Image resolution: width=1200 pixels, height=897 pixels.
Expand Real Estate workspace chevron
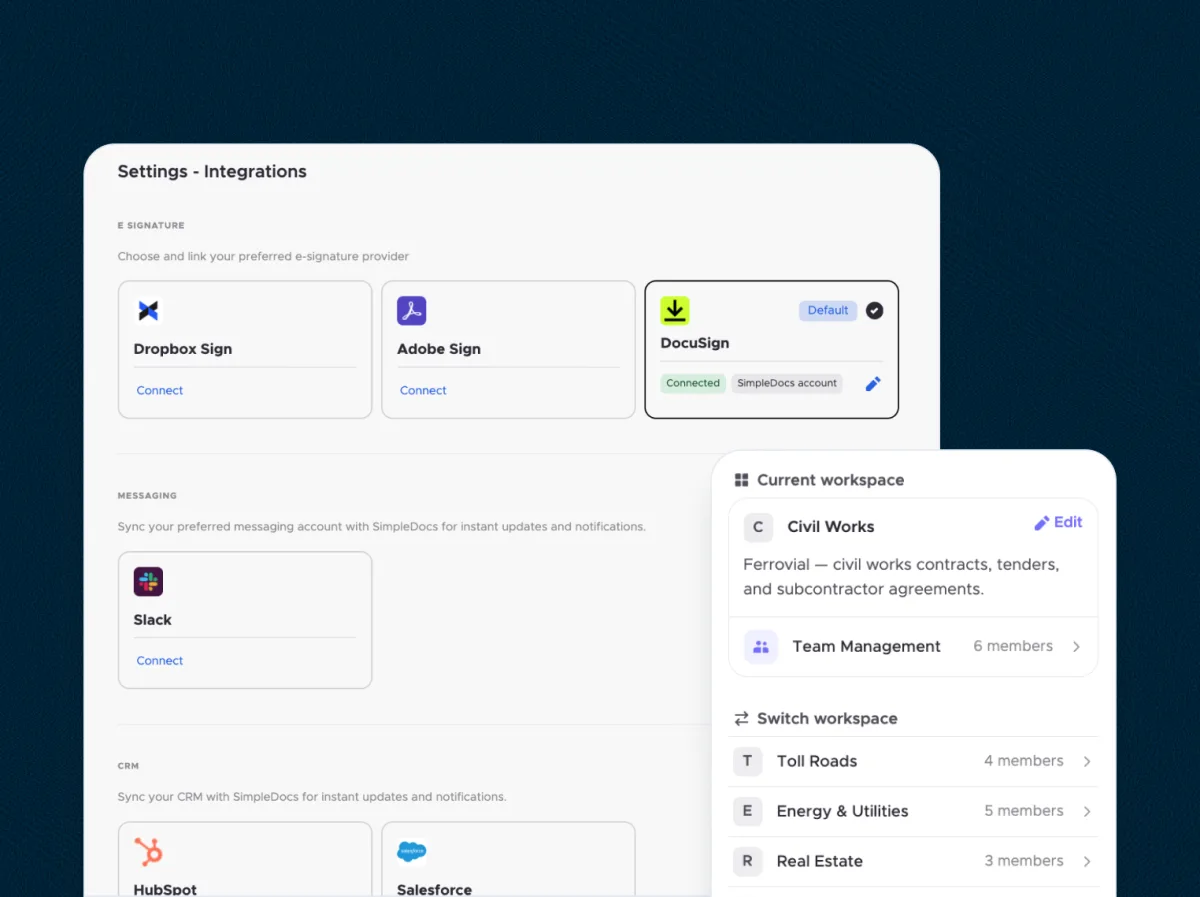pos(1087,861)
